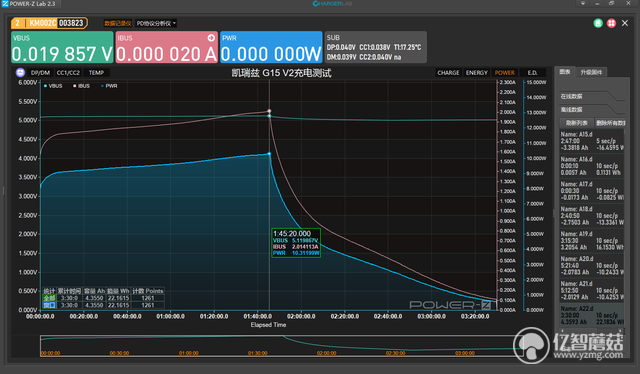This screenshot has width=640, height=374.
Task: Click the 累计时间 column header
Action: pos(69,291)
